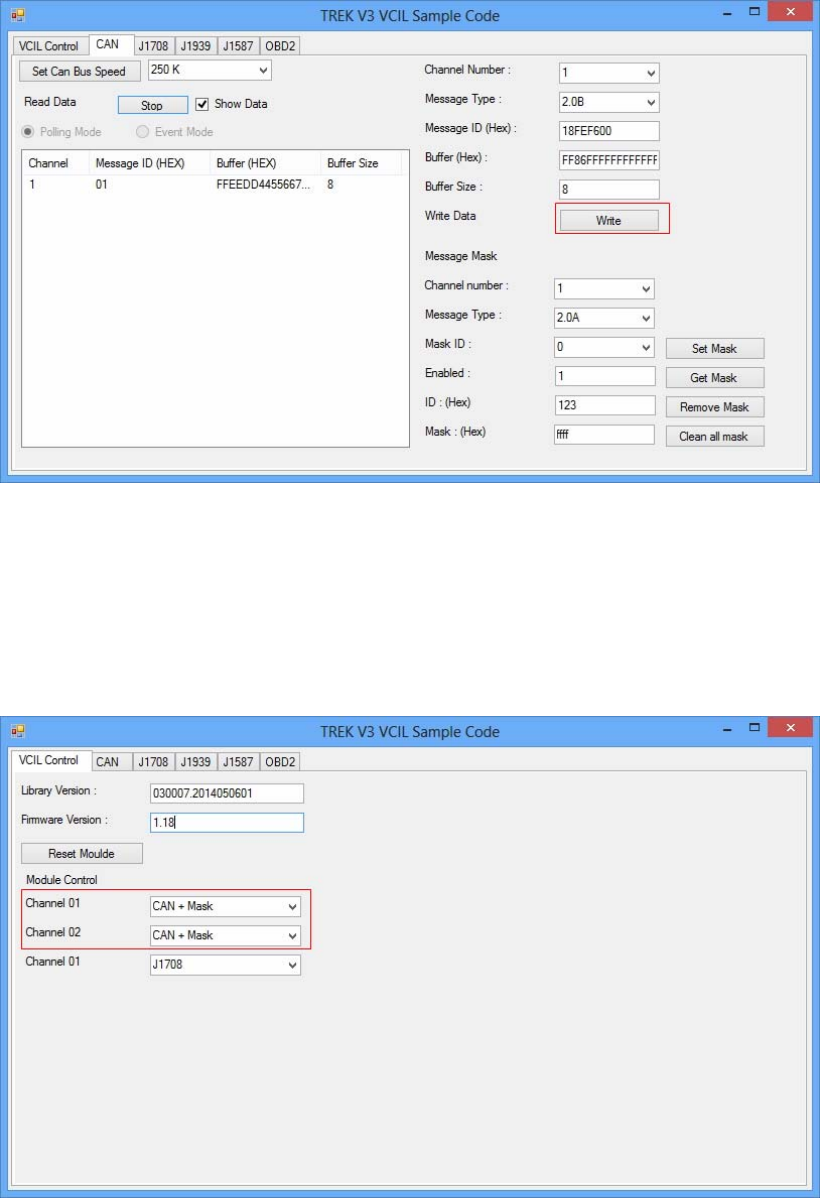Viewport: 820px width, 1198px height.
Task: Click the app icon in the lower window title bar
Action: click(18, 731)
